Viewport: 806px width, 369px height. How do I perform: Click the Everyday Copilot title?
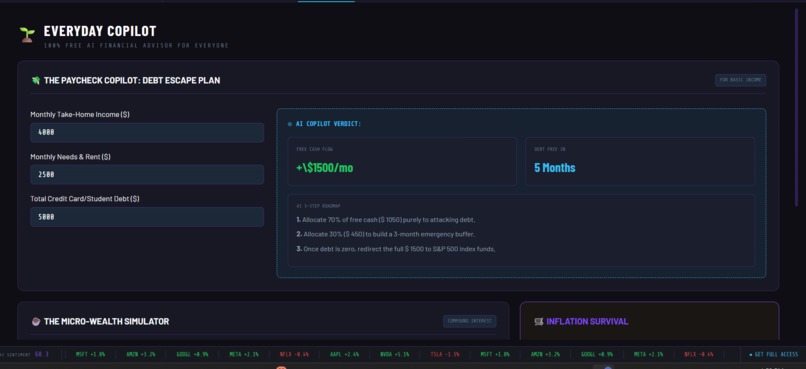tap(100, 31)
